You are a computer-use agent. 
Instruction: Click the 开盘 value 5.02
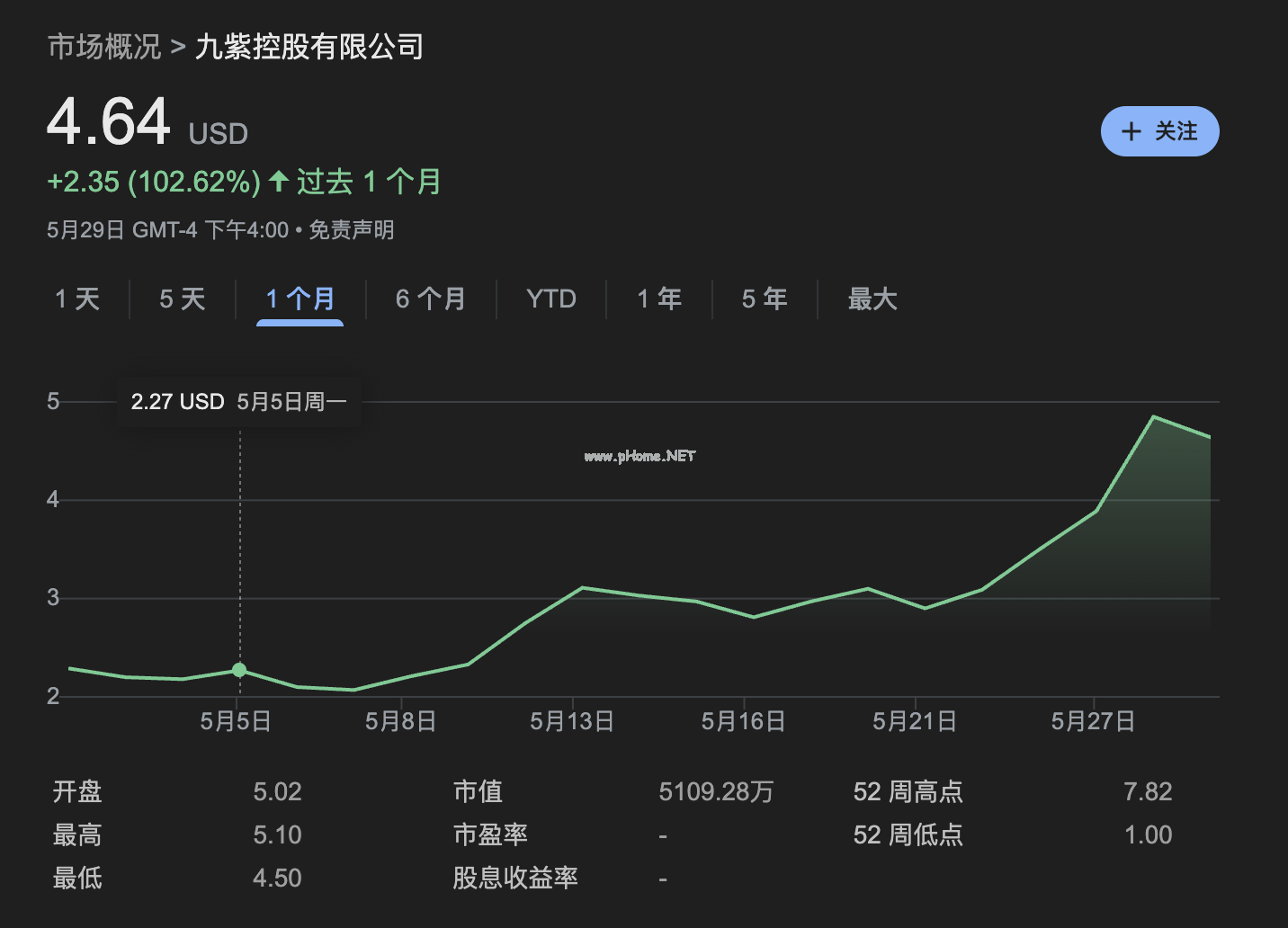[277, 791]
